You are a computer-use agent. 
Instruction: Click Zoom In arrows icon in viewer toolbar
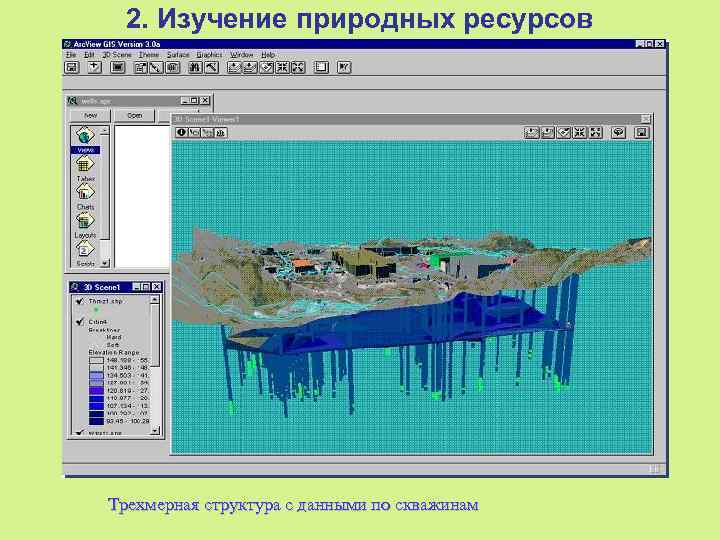point(579,133)
